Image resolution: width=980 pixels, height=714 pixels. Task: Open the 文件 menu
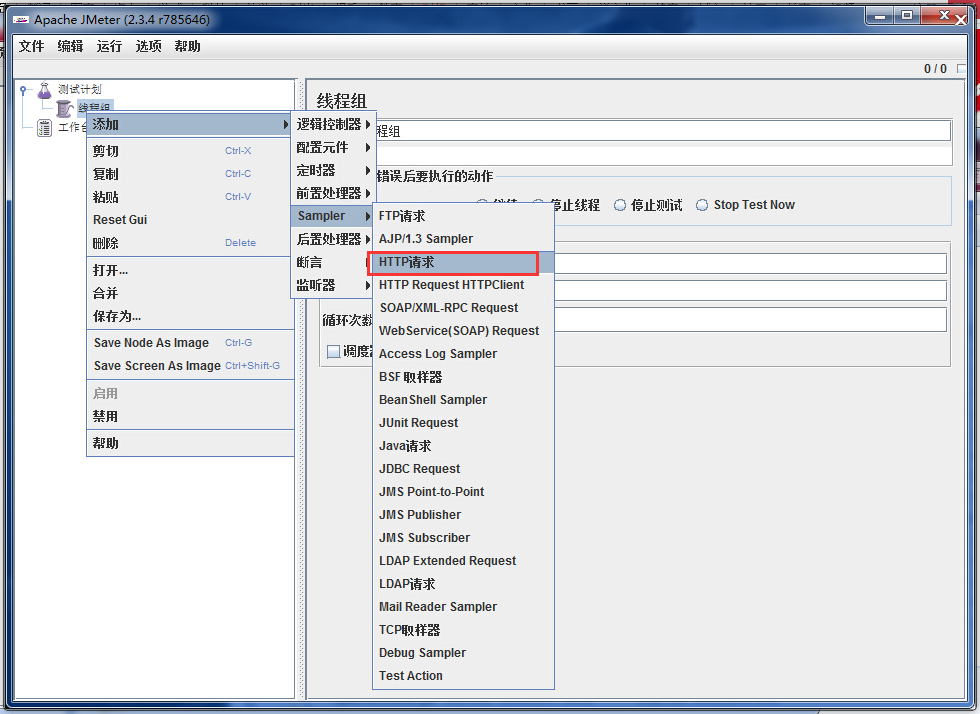31,46
